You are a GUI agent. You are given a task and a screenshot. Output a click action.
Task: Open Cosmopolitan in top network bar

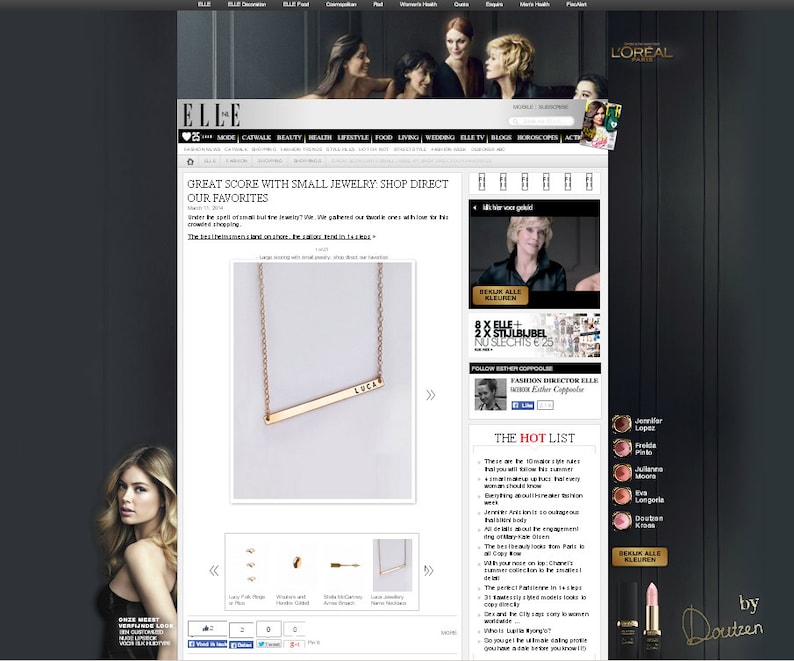coord(341,5)
